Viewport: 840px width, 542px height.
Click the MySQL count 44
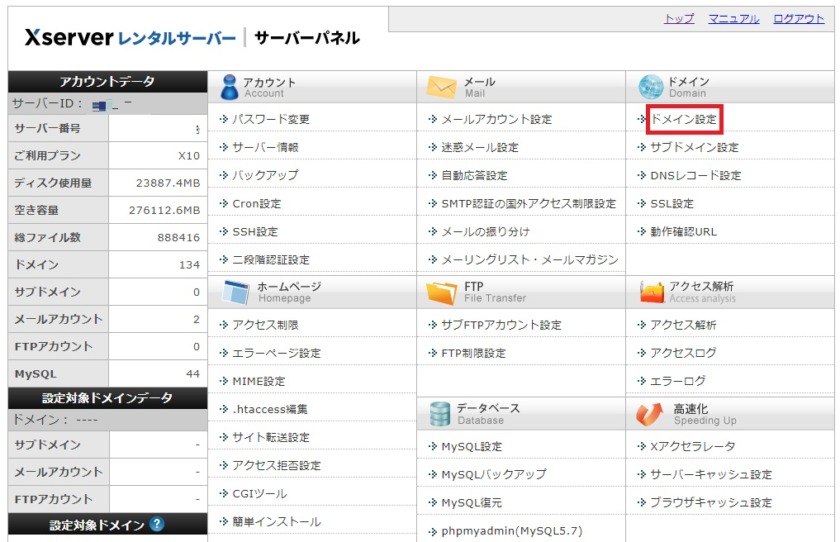tap(193, 373)
